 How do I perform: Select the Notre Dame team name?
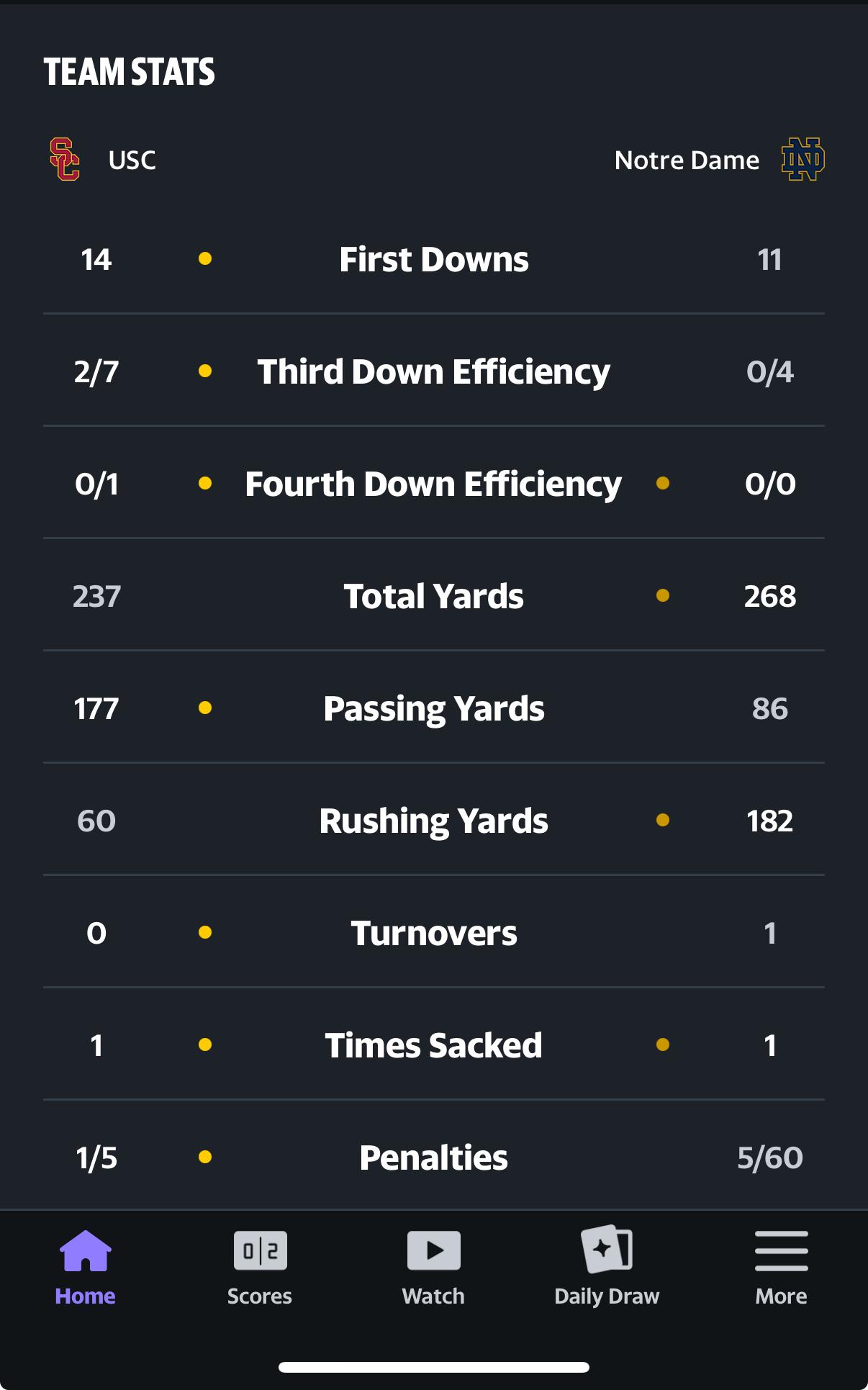point(687,160)
